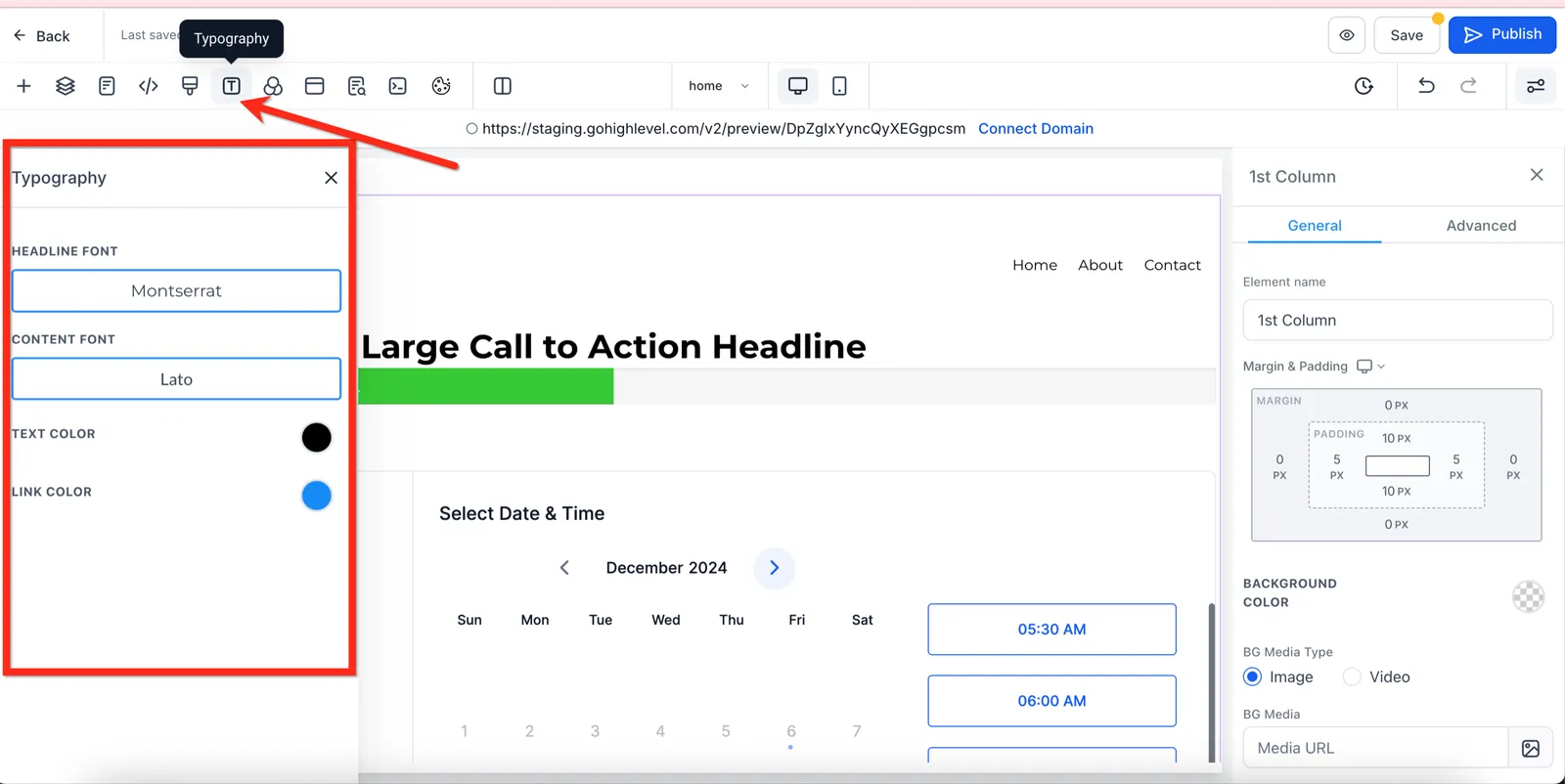Screen dimensions: 1565x784
Task: Click the Connect Domain link
Action: point(1036,129)
